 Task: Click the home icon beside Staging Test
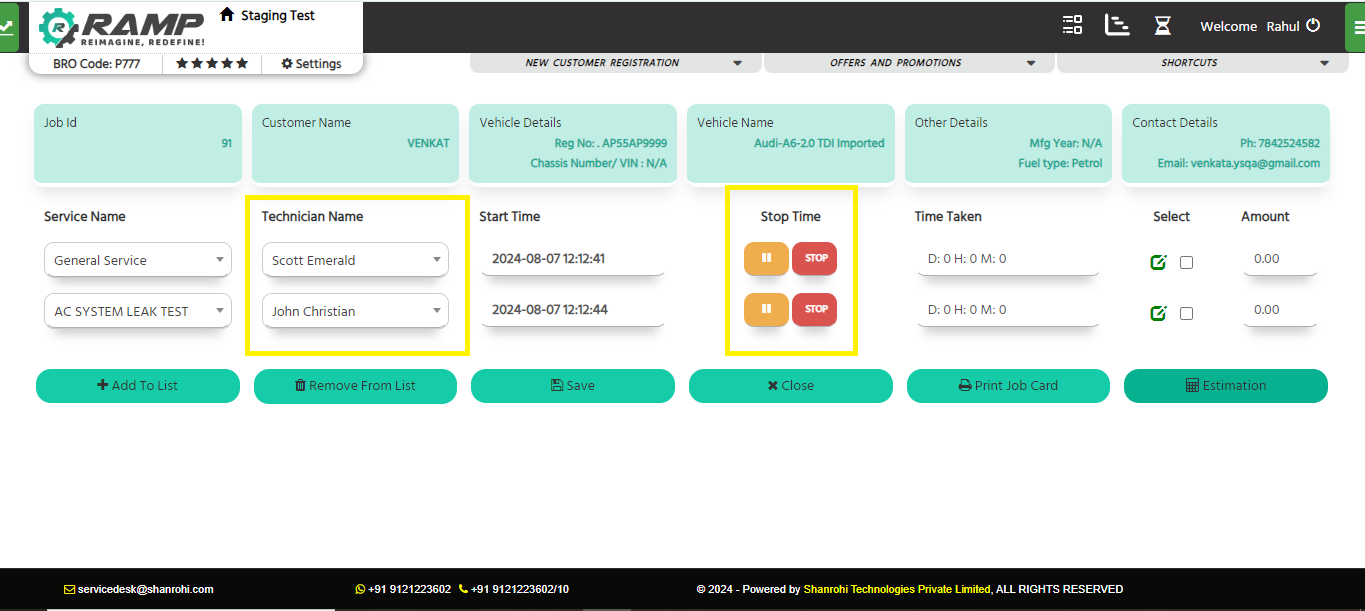coord(227,15)
